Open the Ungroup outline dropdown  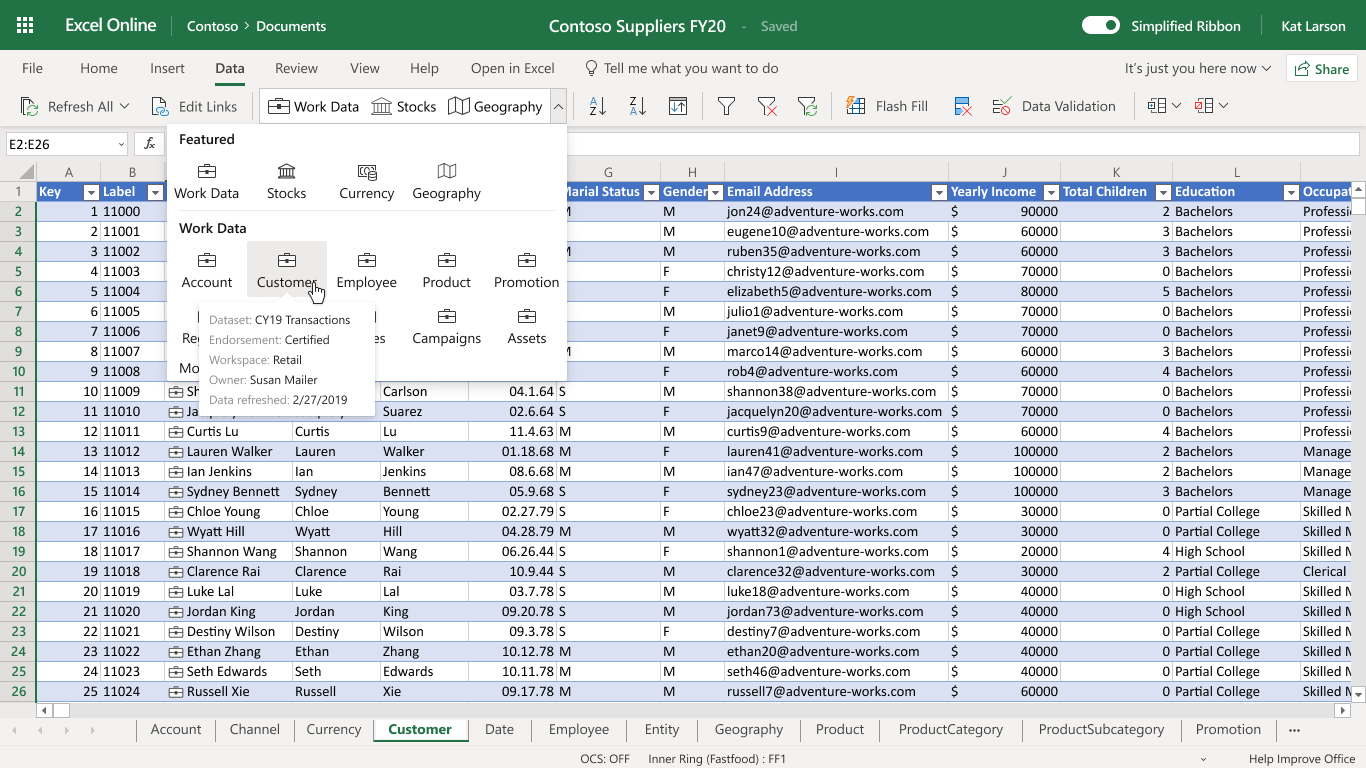pos(1211,106)
